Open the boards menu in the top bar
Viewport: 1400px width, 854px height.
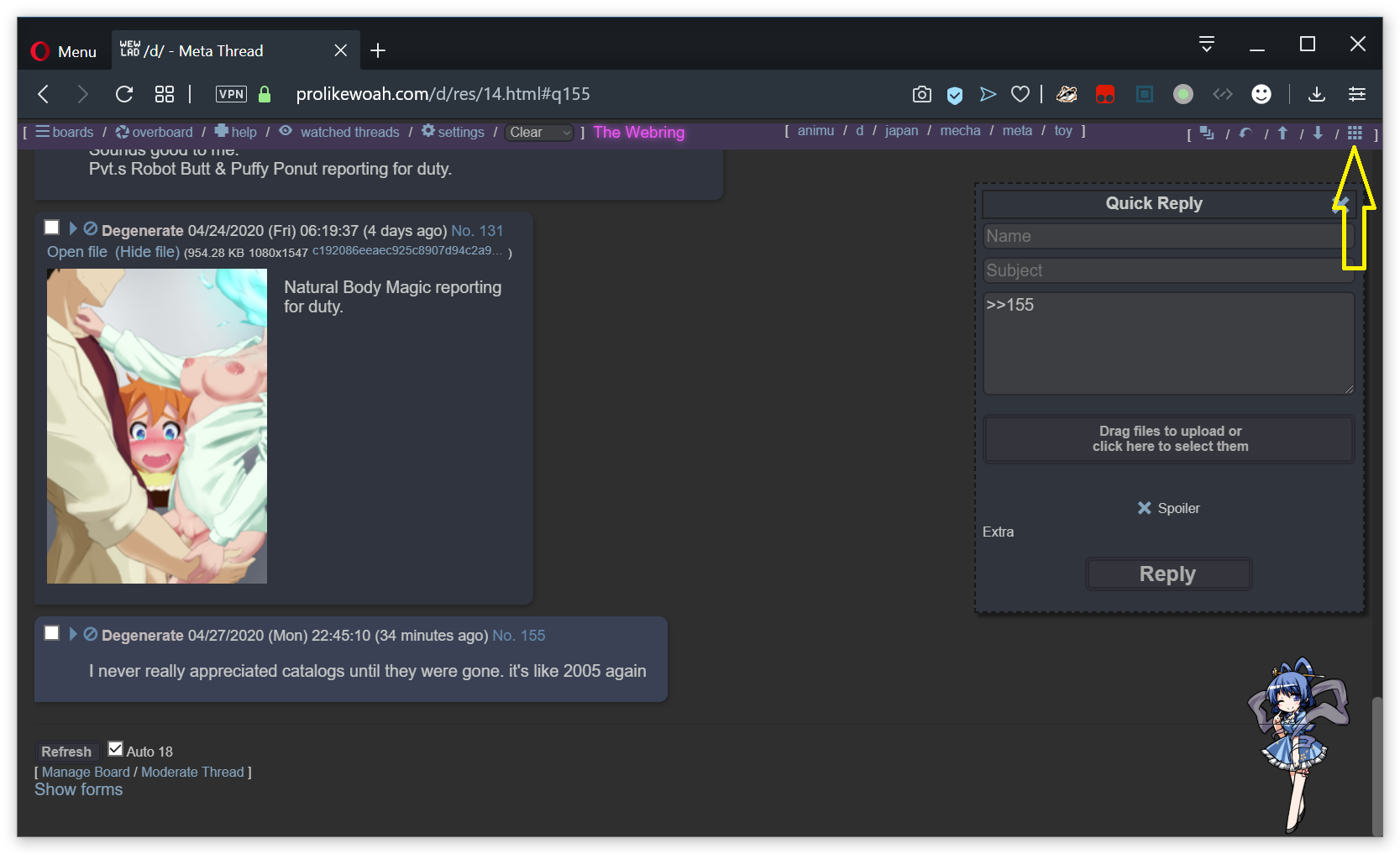(x=65, y=132)
